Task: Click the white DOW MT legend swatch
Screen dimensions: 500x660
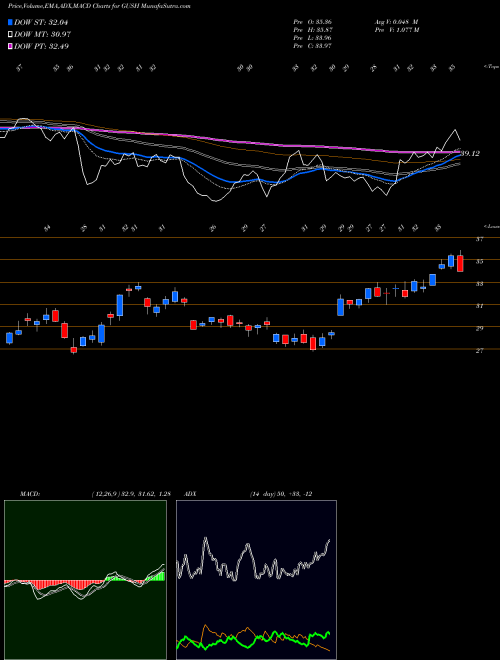Action: coord(10,34)
